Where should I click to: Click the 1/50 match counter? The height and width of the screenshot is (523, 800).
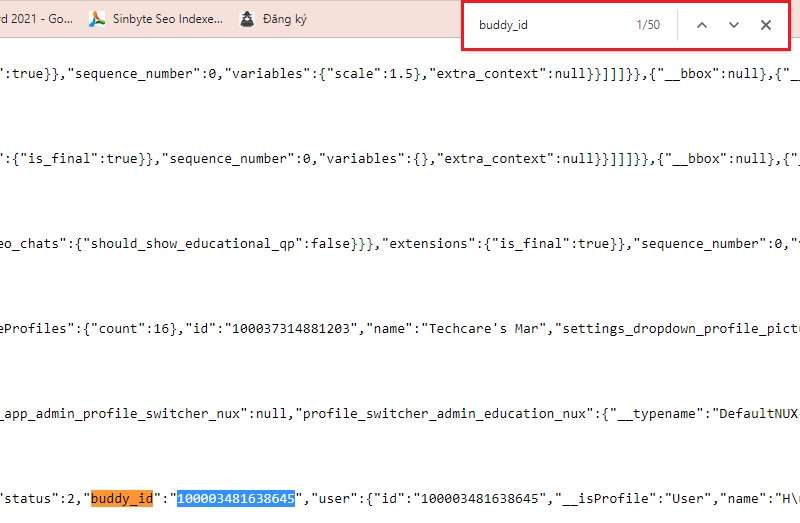click(648, 25)
